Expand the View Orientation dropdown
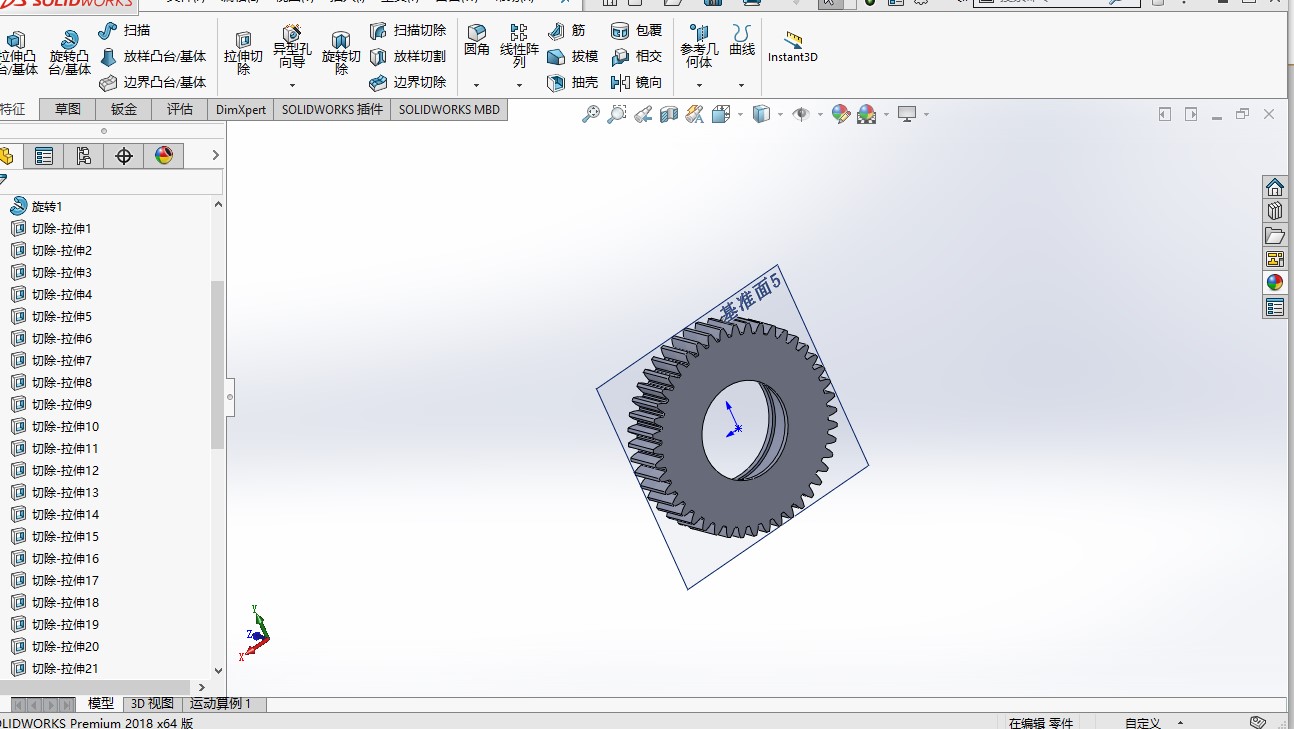Screen dimensions: 1294x729 point(739,114)
